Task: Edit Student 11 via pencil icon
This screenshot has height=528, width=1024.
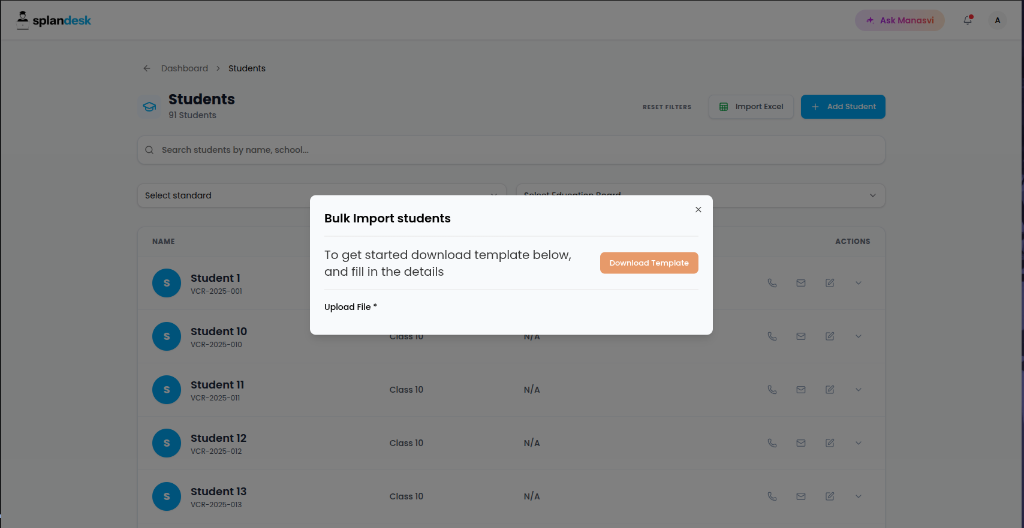Action: click(830, 389)
